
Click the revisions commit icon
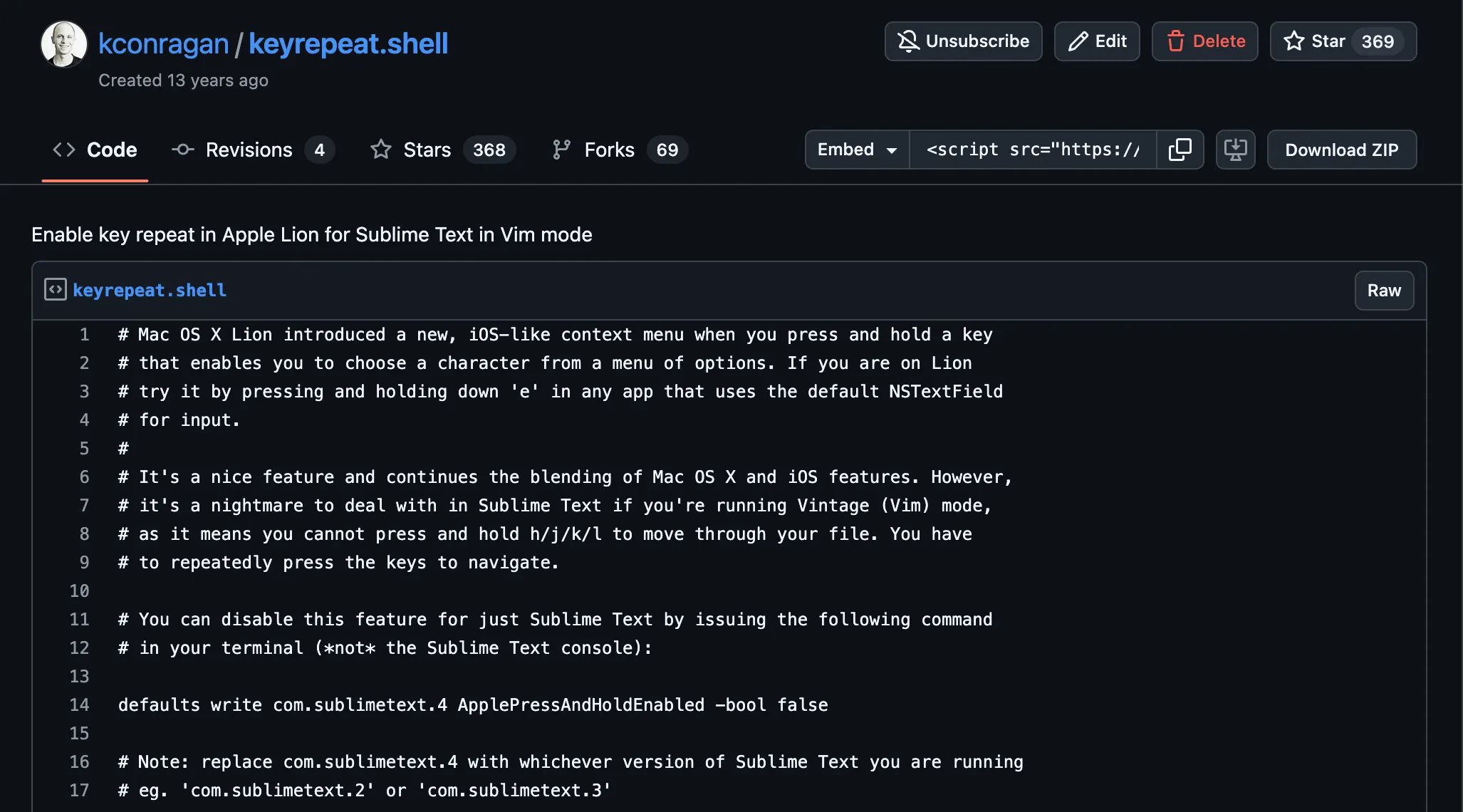coord(182,150)
